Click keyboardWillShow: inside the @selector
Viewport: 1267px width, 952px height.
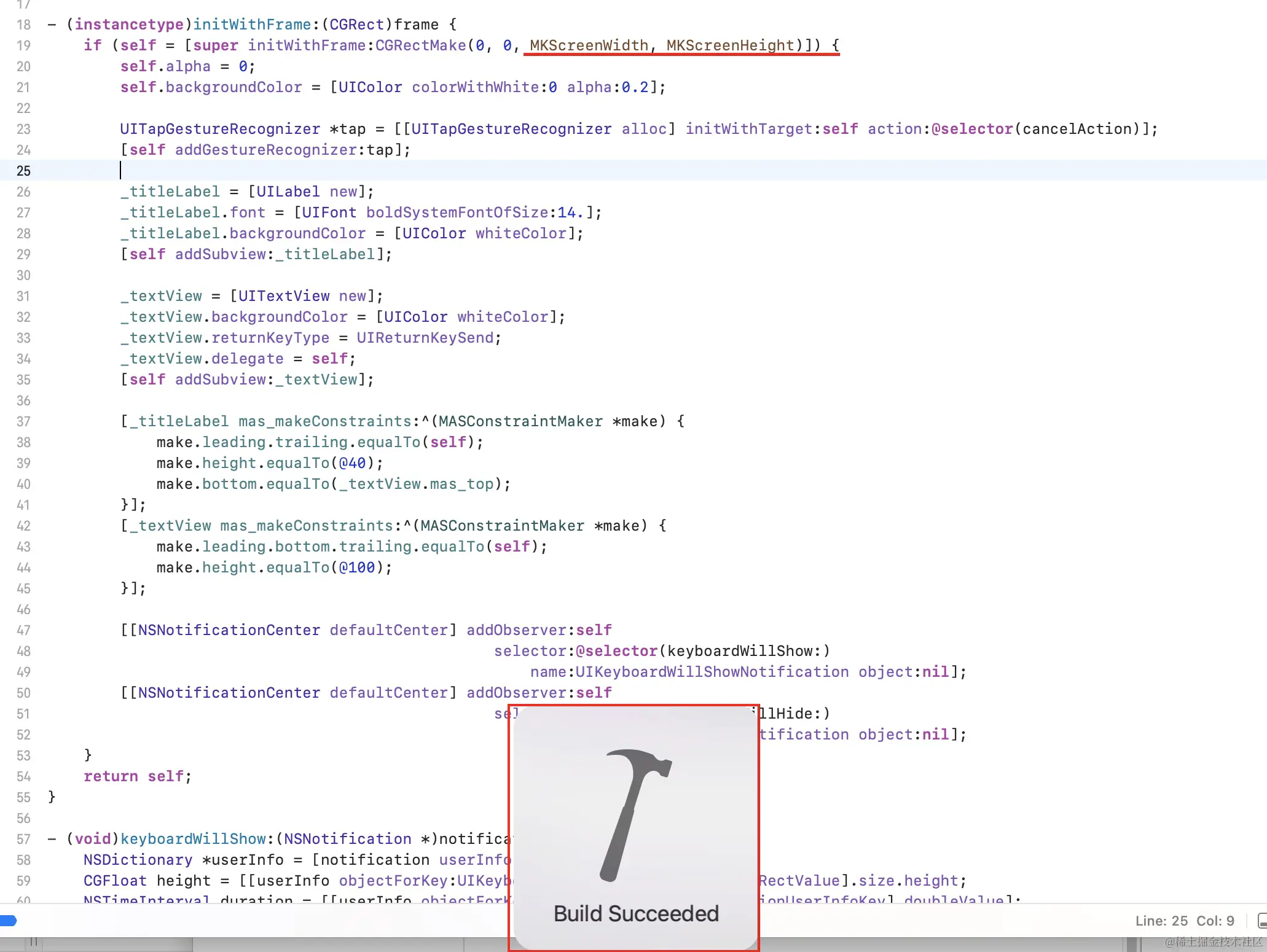point(744,651)
